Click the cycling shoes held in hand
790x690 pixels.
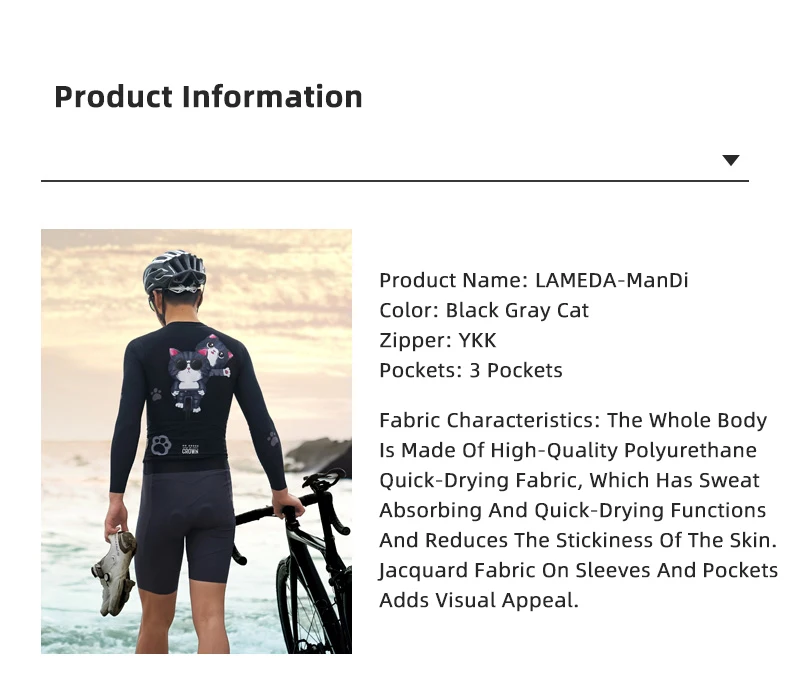(x=114, y=572)
